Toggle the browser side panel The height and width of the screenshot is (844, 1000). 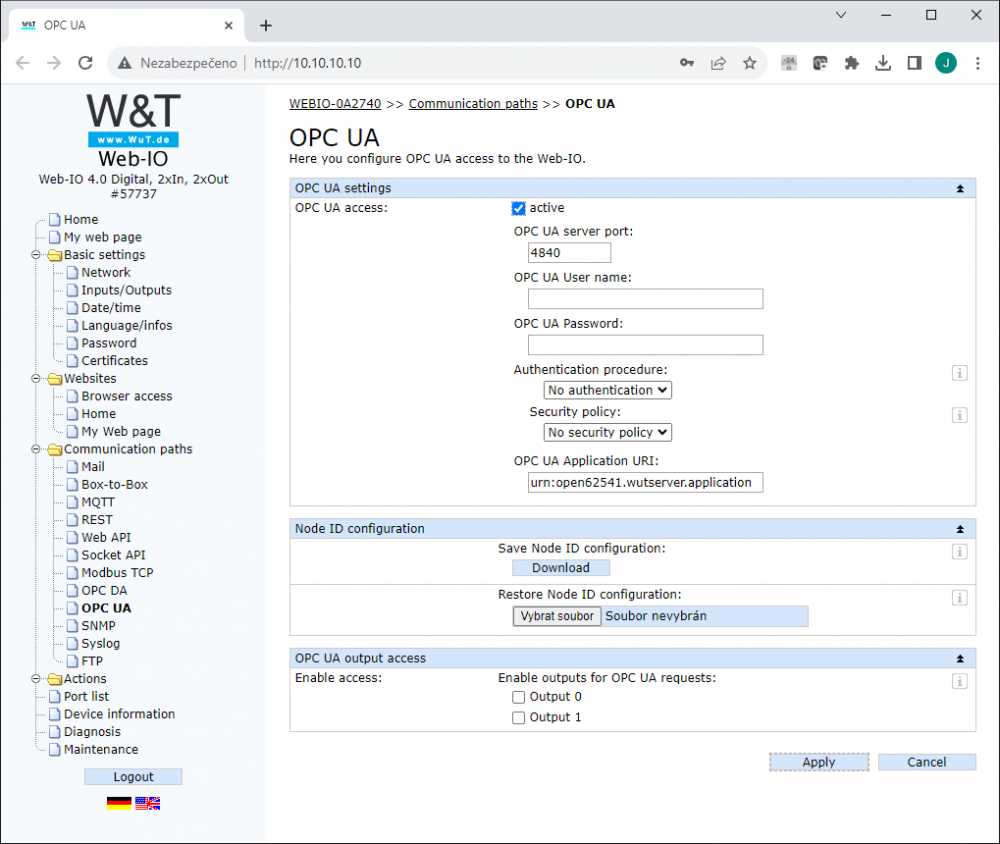point(914,63)
